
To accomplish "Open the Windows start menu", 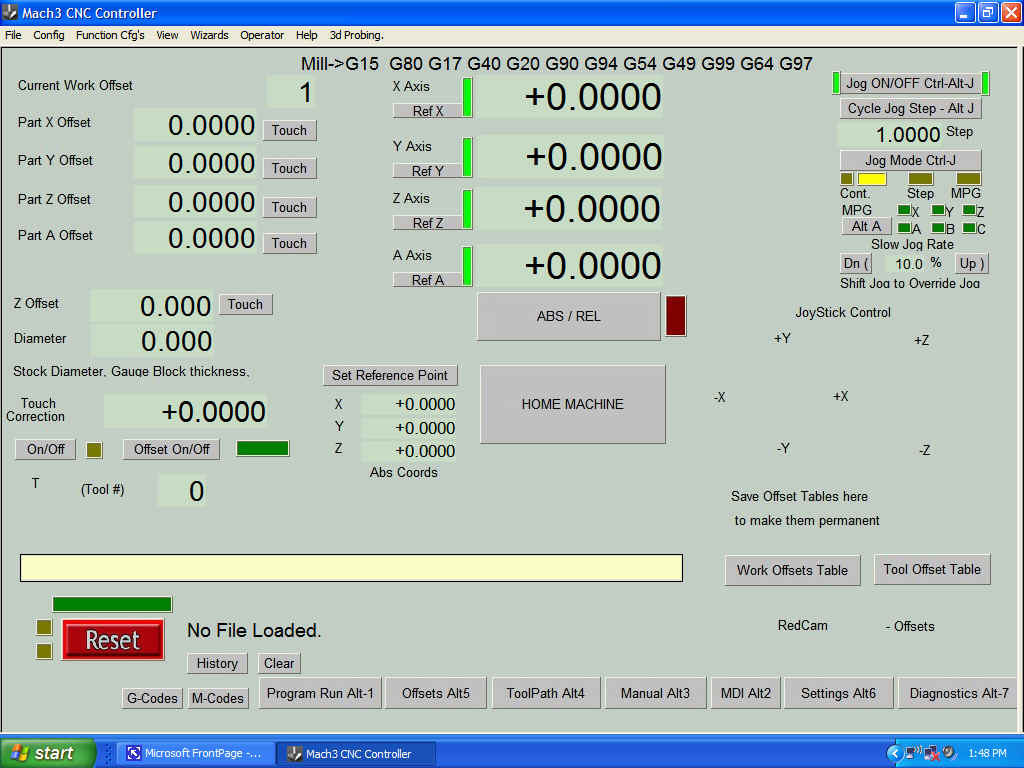I will [x=48, y=753].
